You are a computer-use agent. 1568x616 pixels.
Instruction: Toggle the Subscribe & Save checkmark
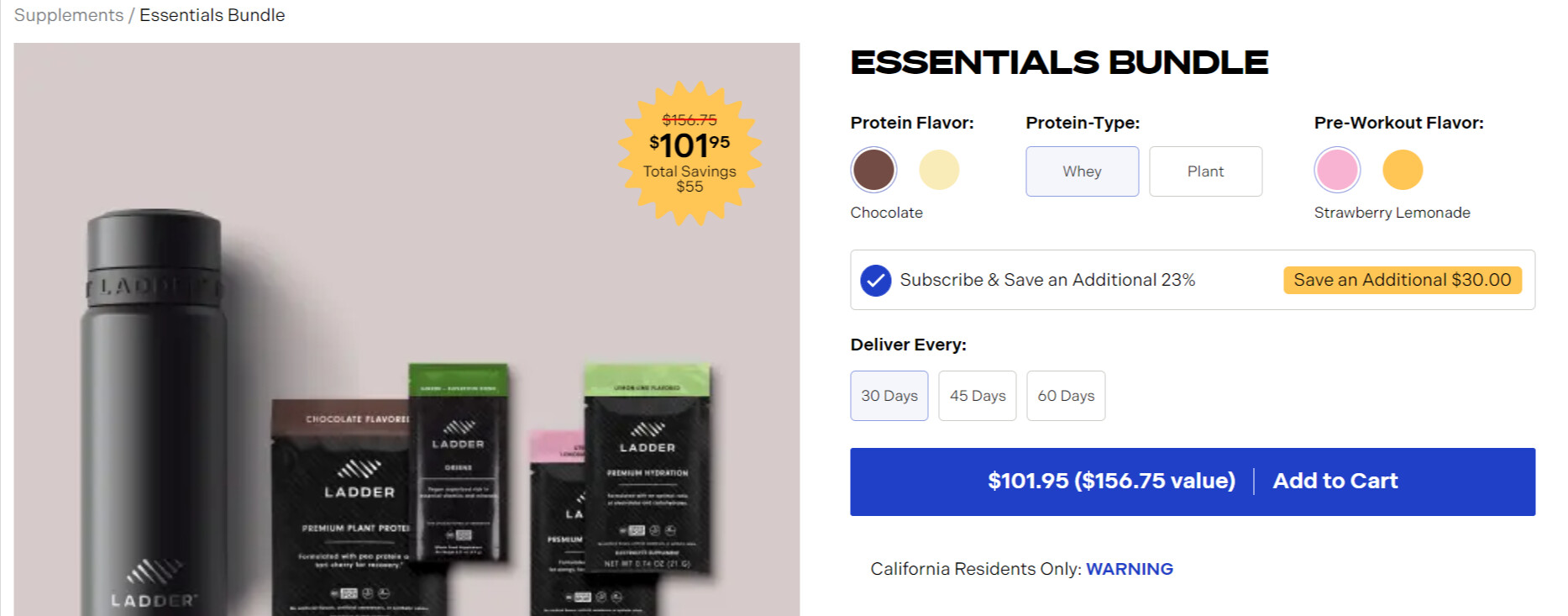point(875,281)
